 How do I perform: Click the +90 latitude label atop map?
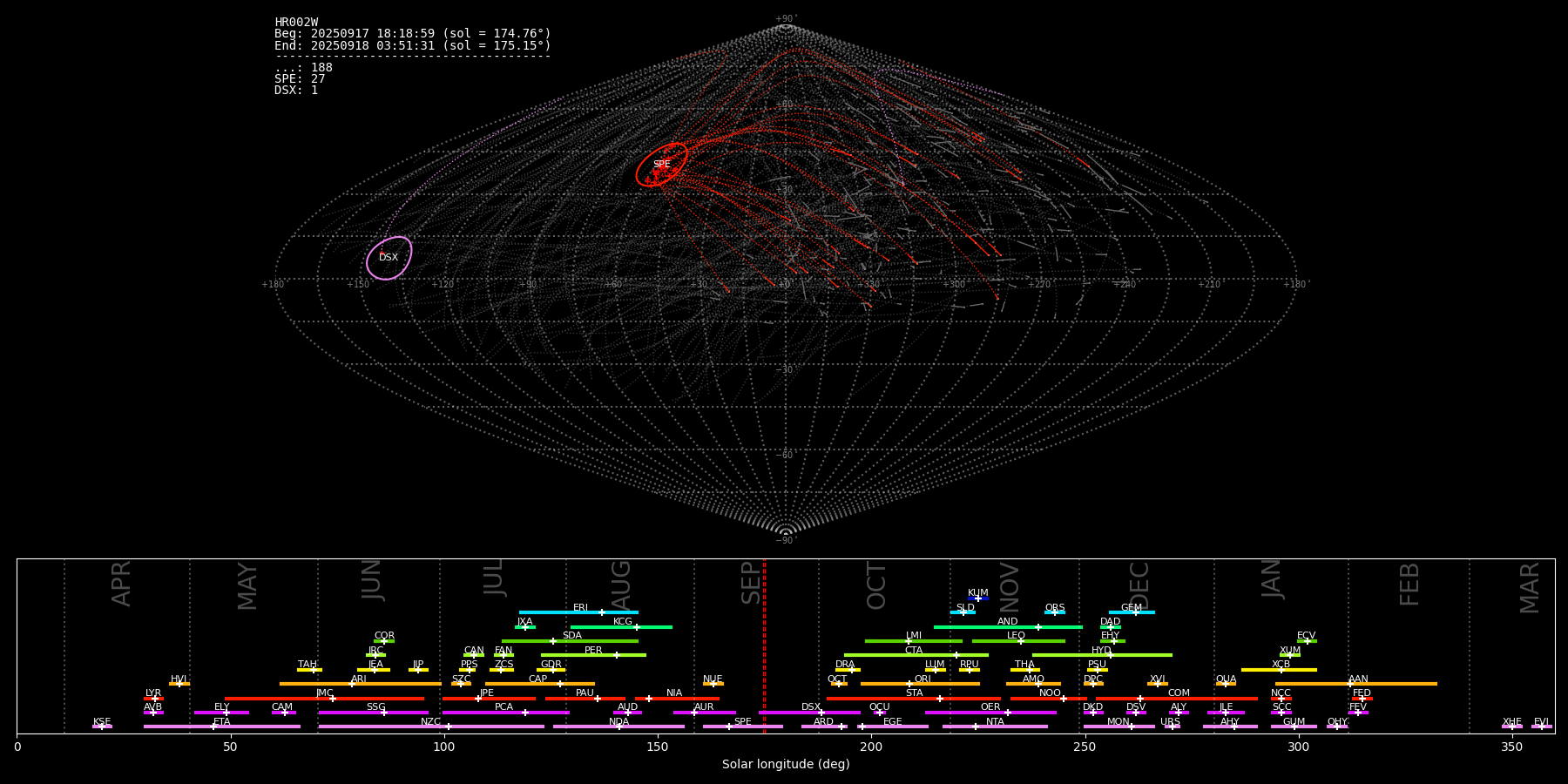785,18
